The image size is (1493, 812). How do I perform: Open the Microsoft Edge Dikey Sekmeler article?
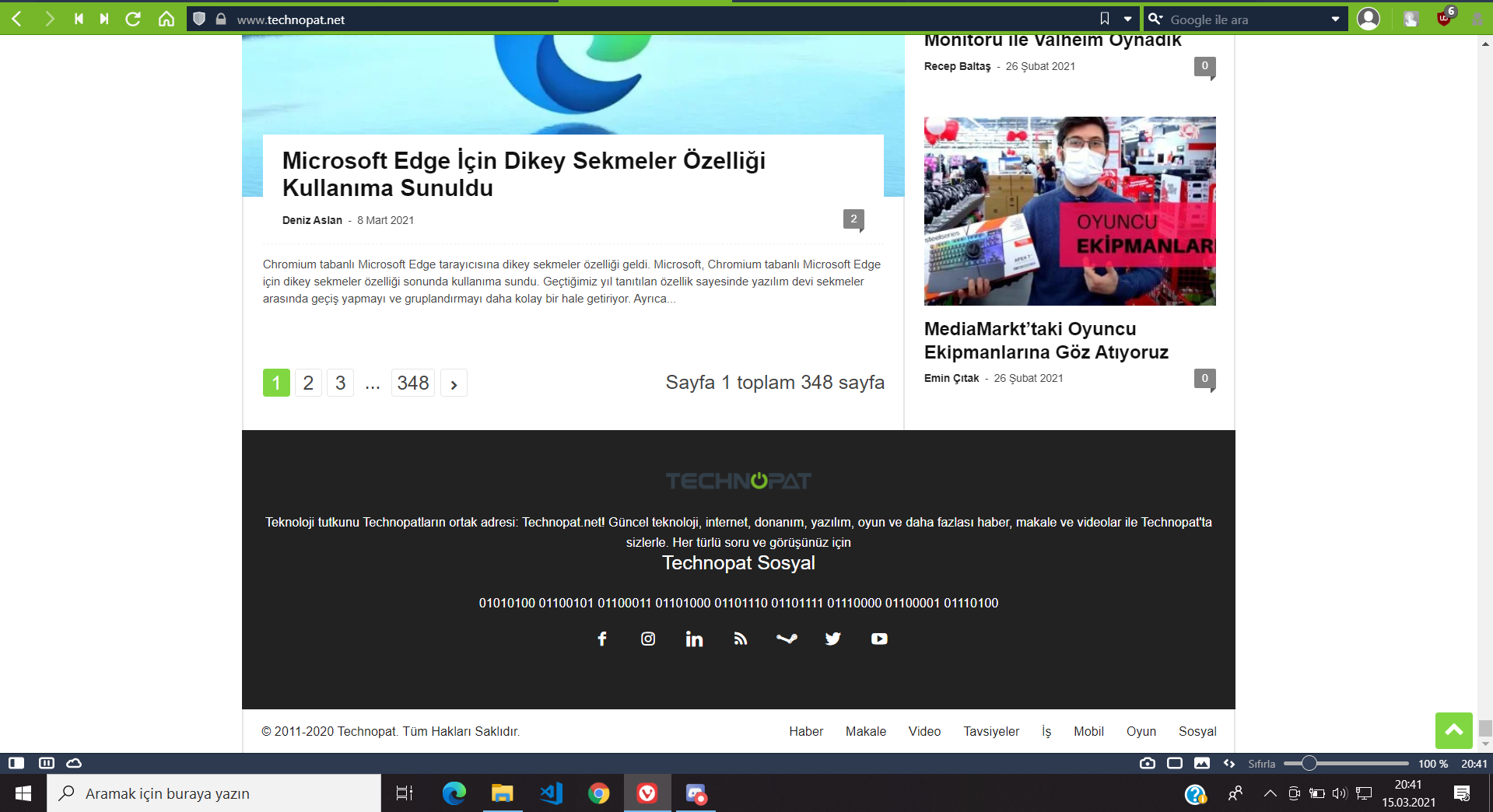(x=524, y=174)
